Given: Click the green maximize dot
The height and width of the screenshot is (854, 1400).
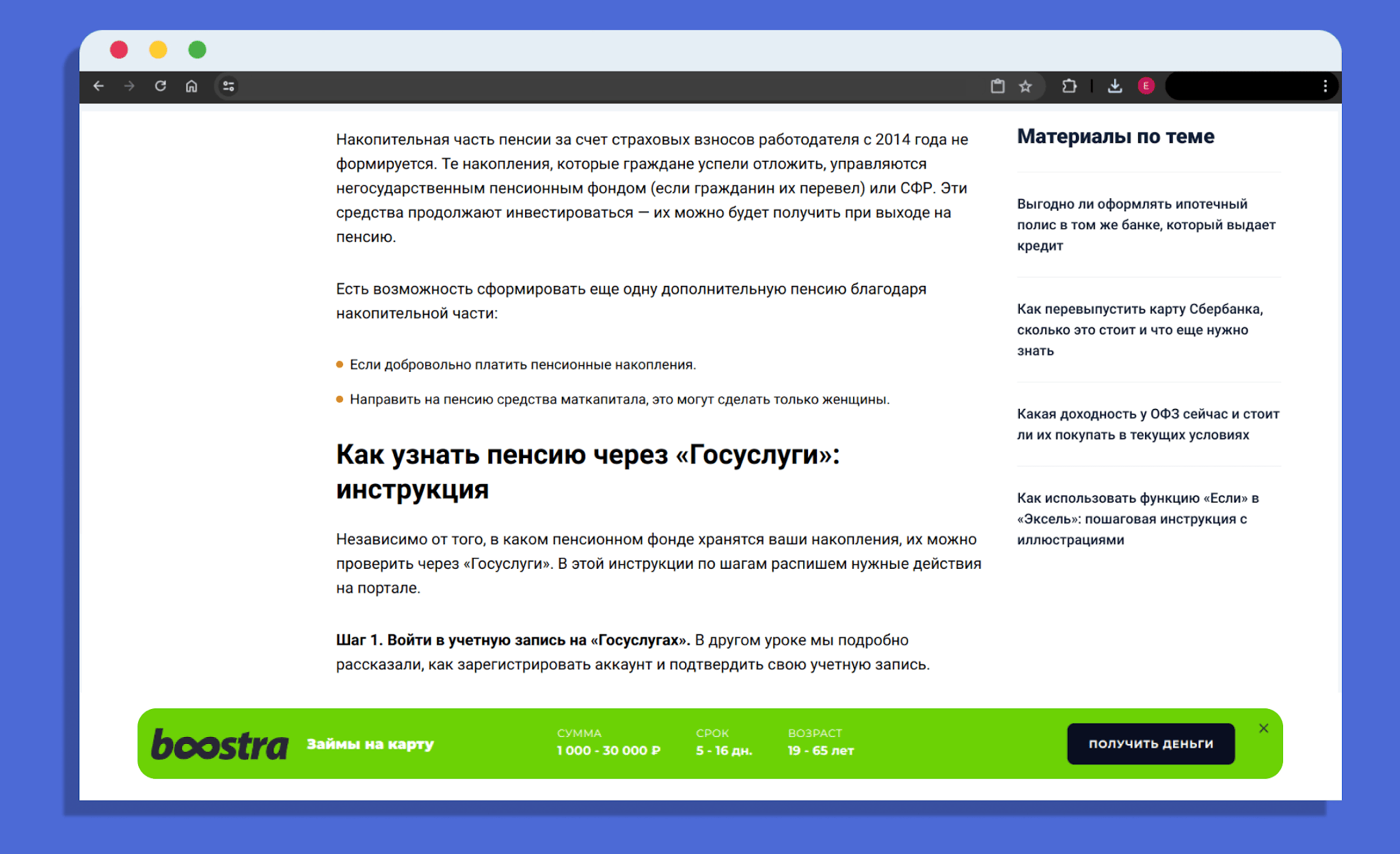Looking at the screenshot, I should [x=198, y=49].
